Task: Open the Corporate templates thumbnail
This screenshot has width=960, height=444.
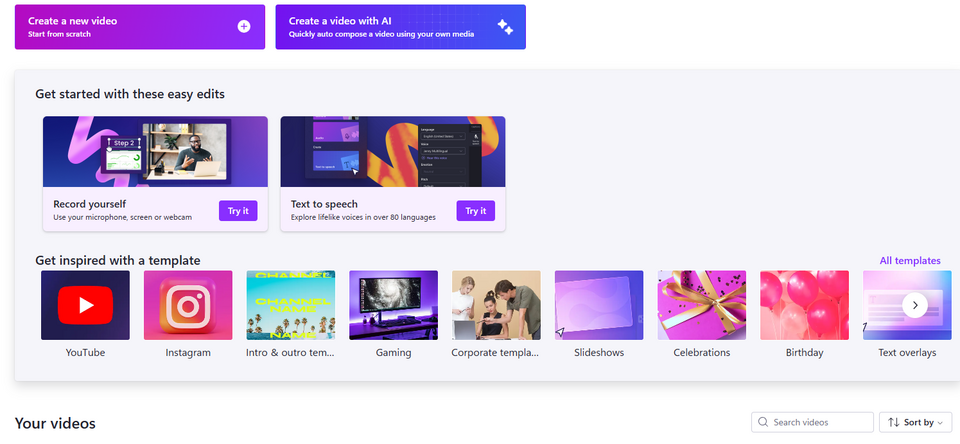Action: [496, 305]
